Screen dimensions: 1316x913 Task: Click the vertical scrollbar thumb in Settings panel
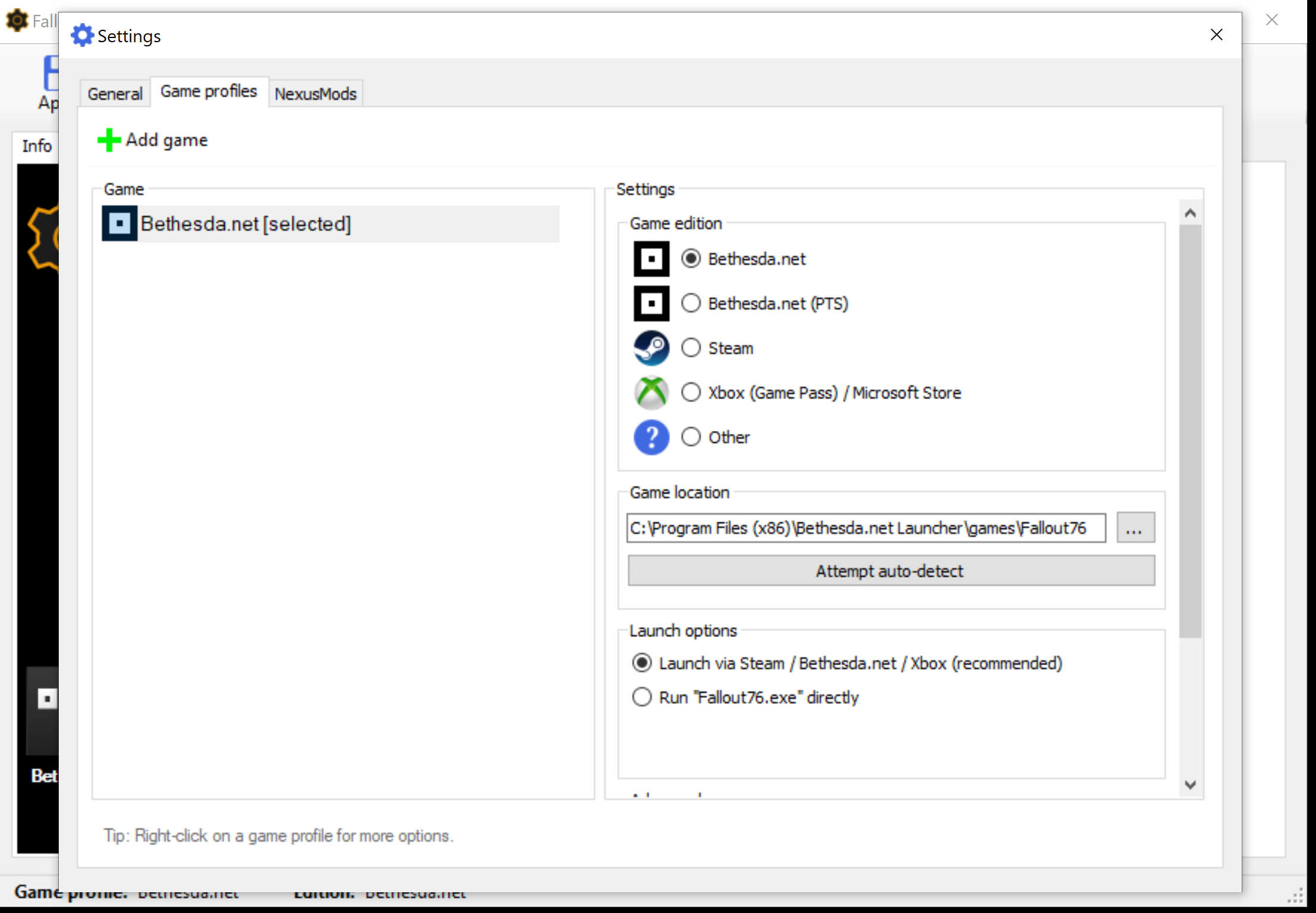coord(1190,431)
